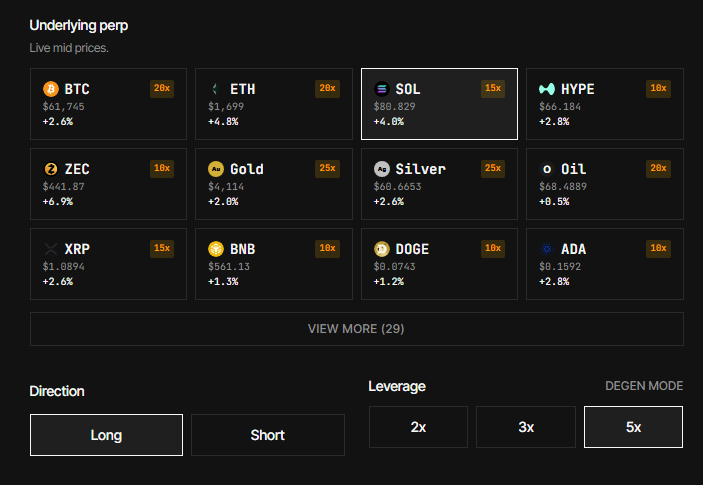Click the XRP logo icon

[x=51, y=249]
